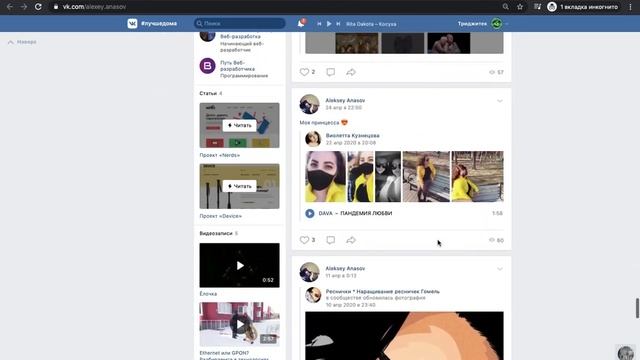Open the Видеозаписи section header
Screen dimensions: 640x360
click(218, 233)
